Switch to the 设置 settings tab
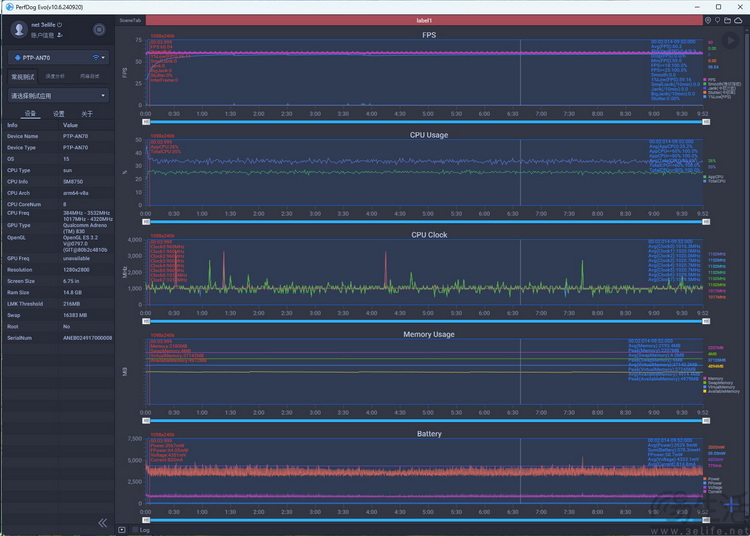 click(x=58, y=114)
